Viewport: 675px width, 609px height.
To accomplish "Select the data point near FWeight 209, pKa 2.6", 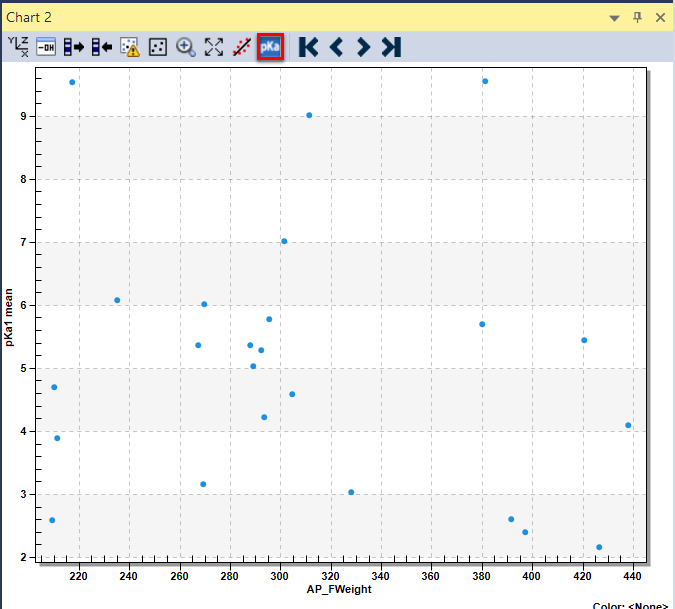I will pos(52,520).
